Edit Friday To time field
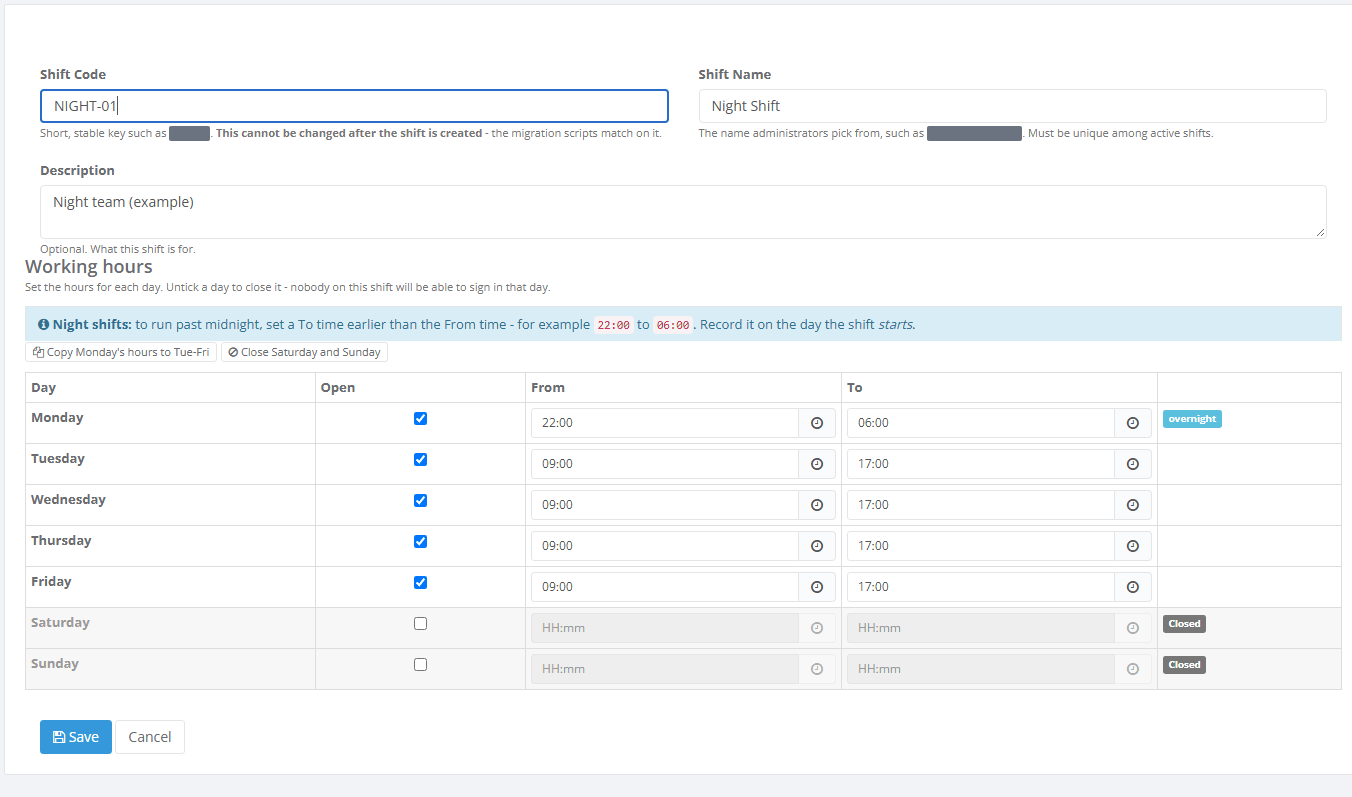The image size is (1352, 797). pyautogui.click(x=981, y=587)
